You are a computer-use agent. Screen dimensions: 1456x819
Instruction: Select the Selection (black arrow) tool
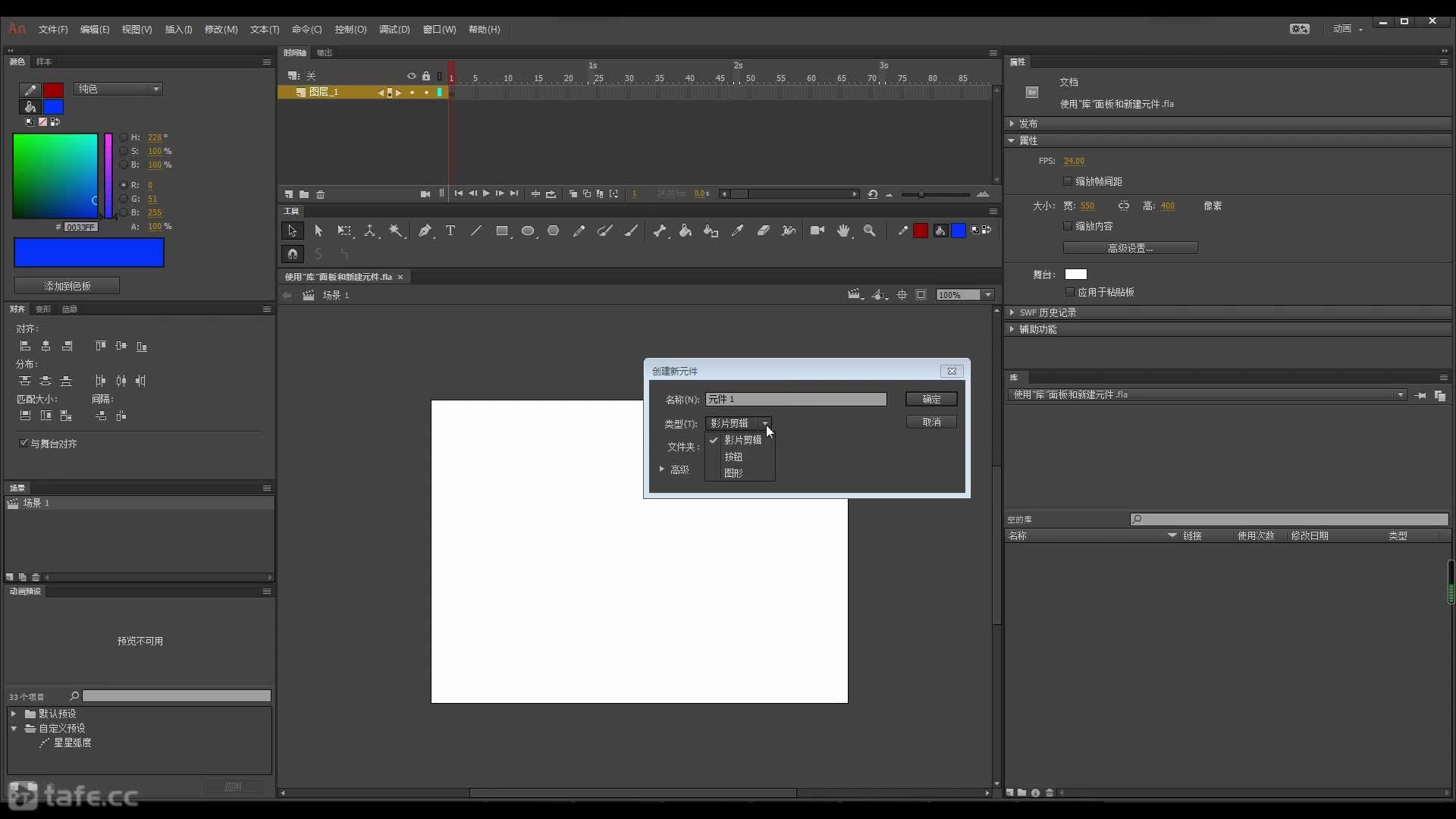(292, 231)
